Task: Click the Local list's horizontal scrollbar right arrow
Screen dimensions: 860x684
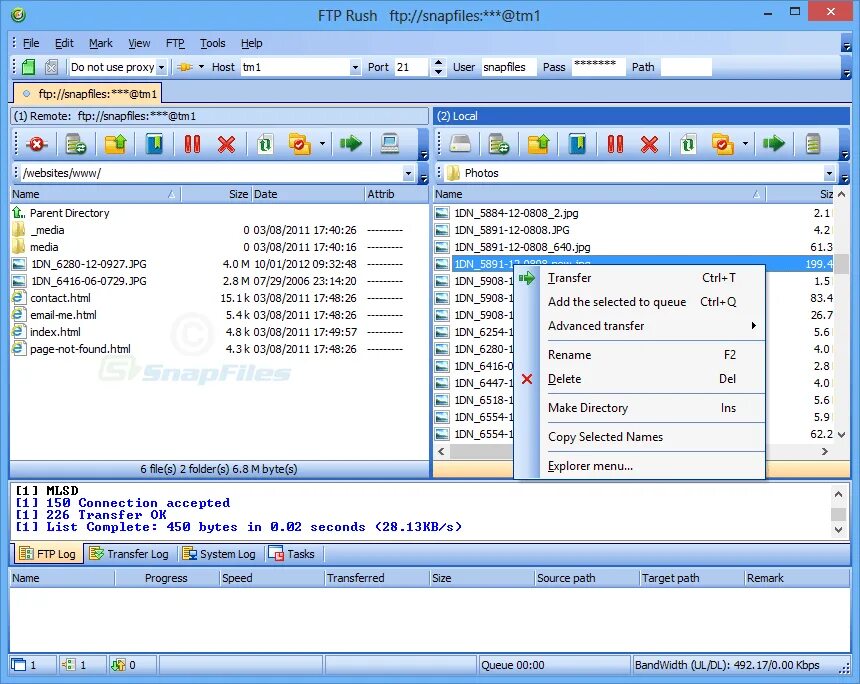Action: coord(824,451)
